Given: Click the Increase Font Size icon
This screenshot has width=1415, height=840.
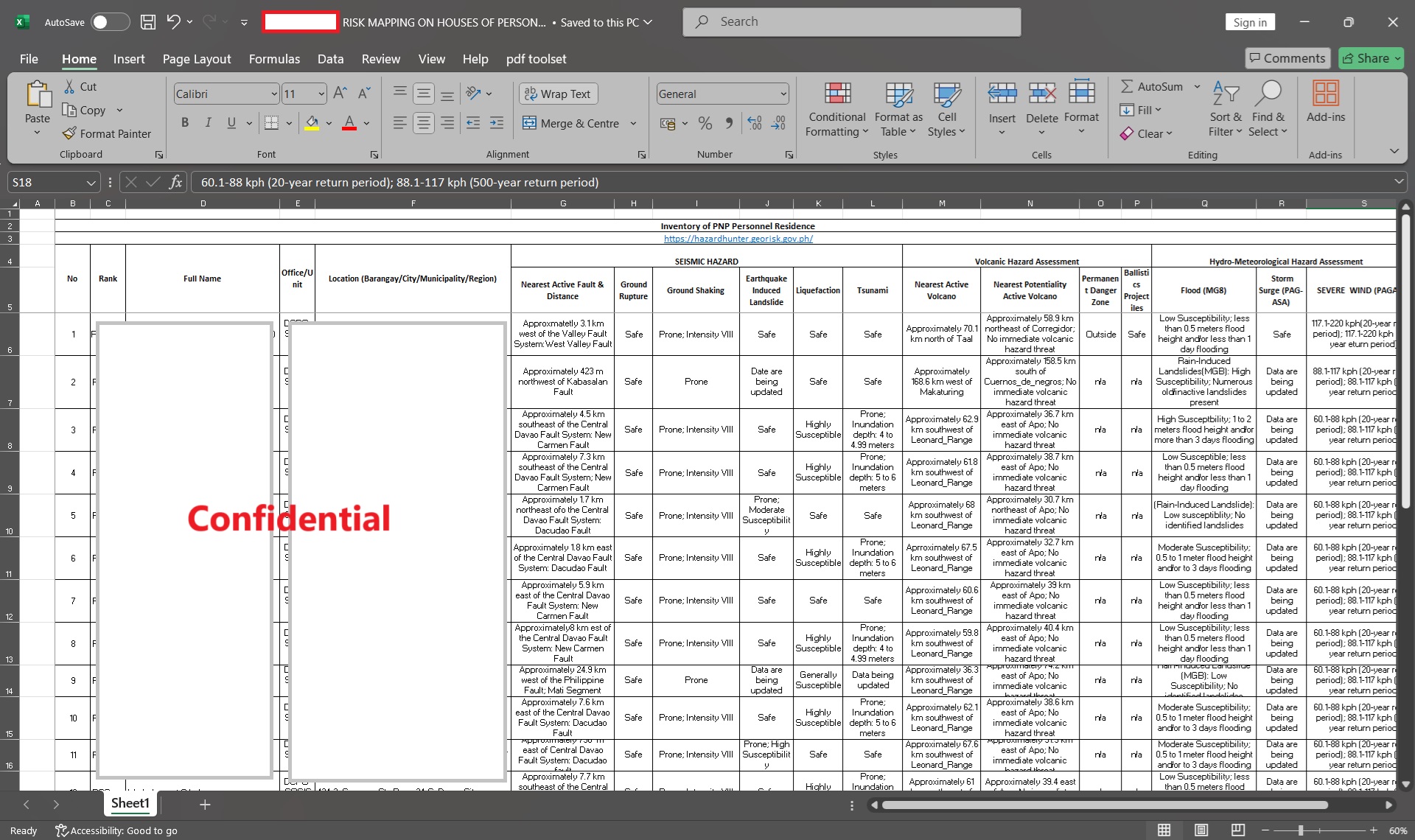Looking at the screenshot, I should [x=340, y=94].
